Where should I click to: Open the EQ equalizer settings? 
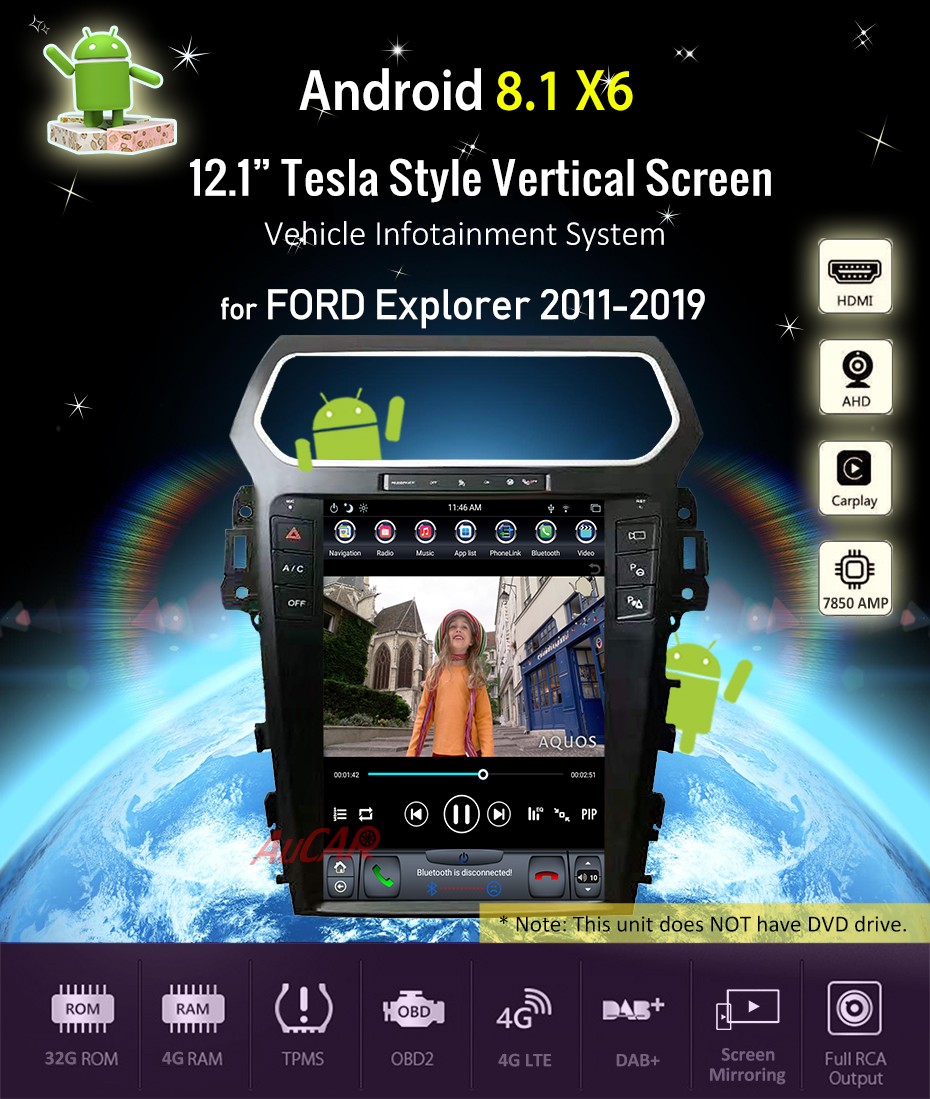(535, 814)
